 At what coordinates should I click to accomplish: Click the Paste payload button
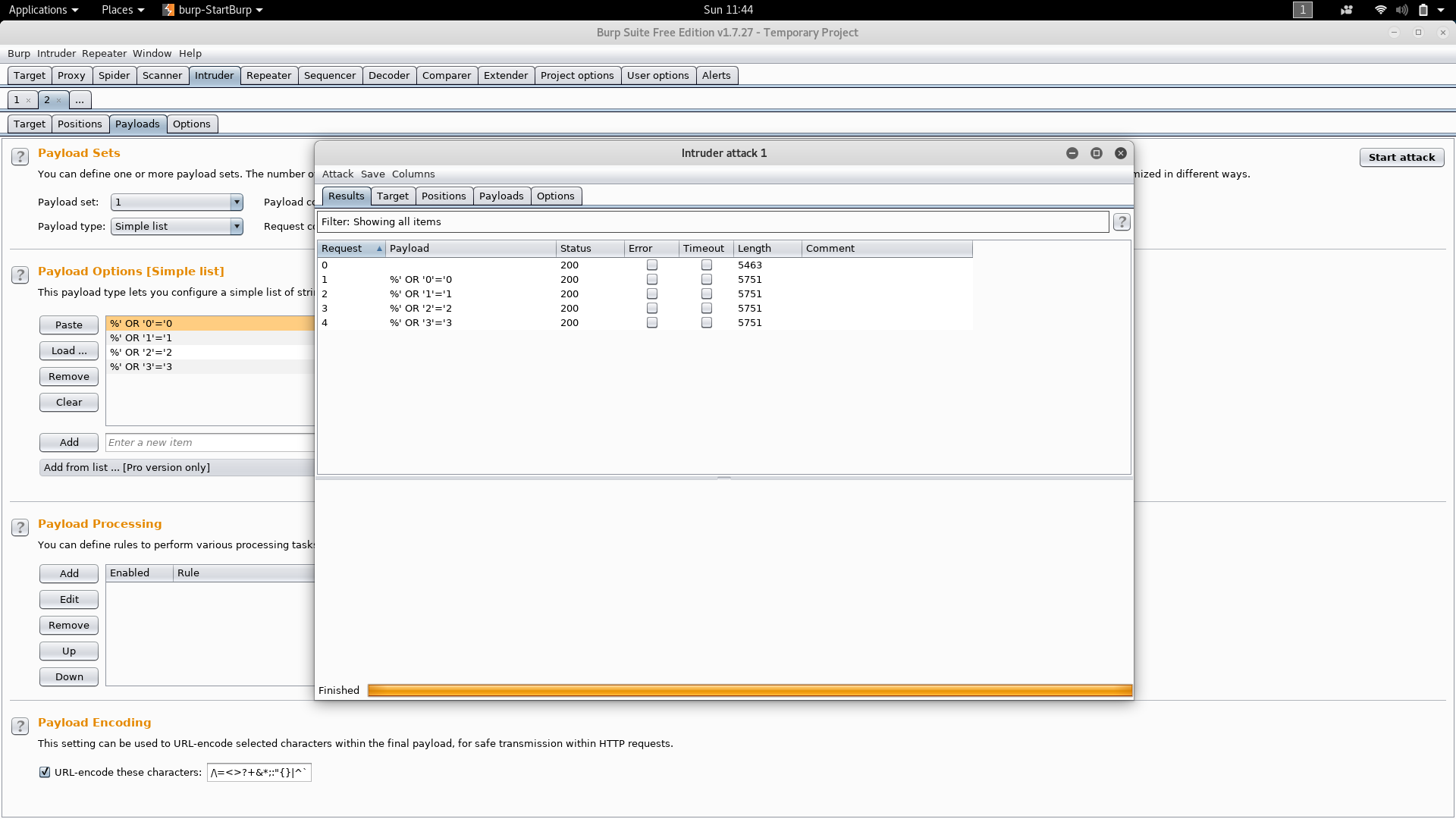pos(69,325)
